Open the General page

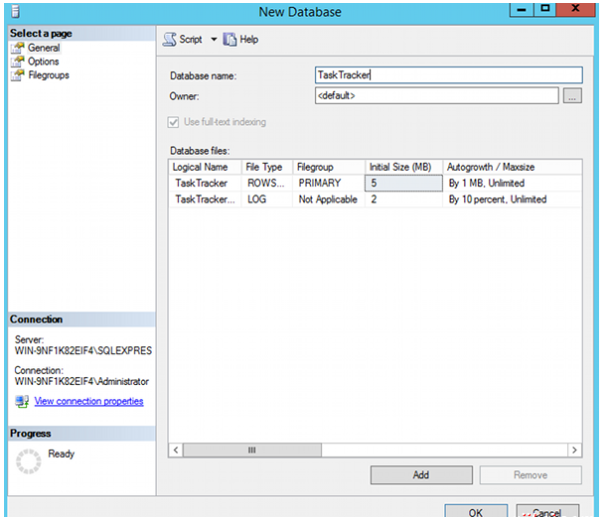[x=44, y=48]
